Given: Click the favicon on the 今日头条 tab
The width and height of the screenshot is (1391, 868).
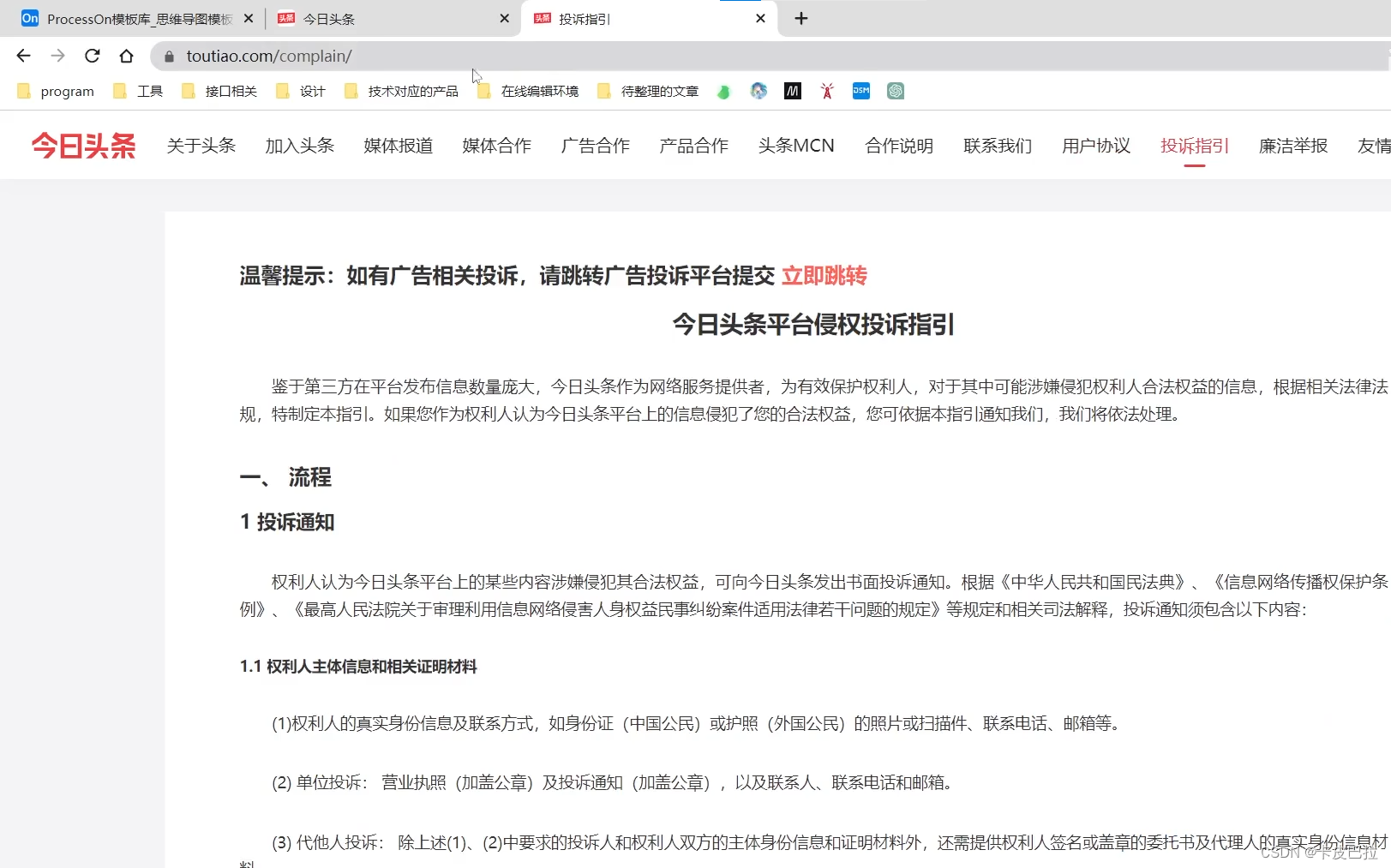Looking at the screenshot, I should coord(286,18).
